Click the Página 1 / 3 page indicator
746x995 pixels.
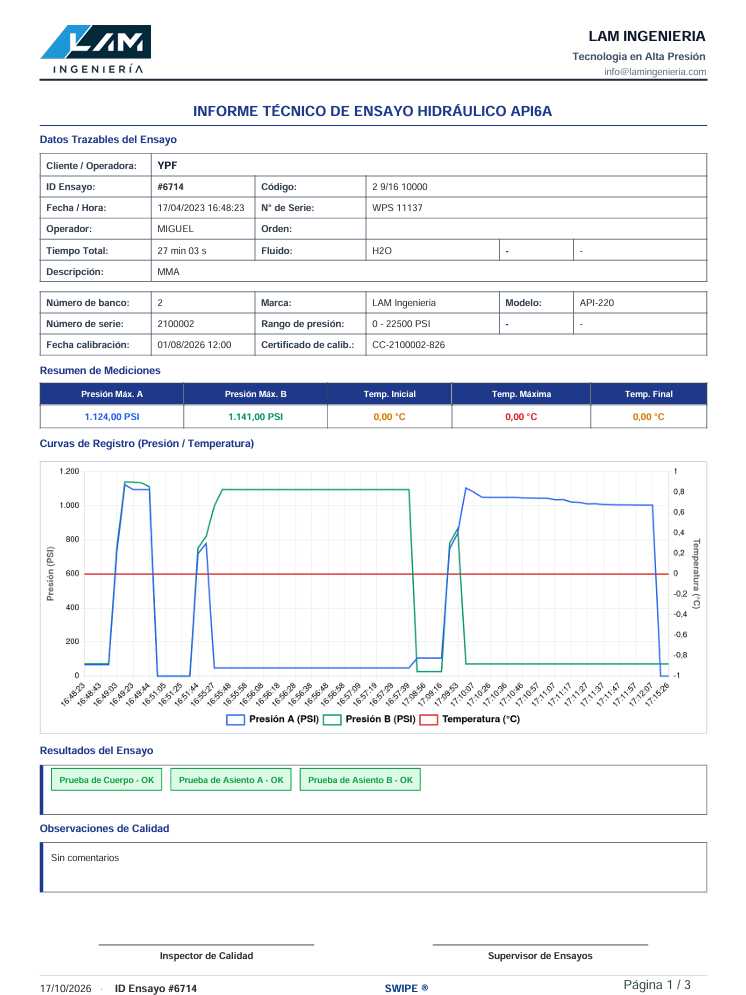(x=657, y=985)
